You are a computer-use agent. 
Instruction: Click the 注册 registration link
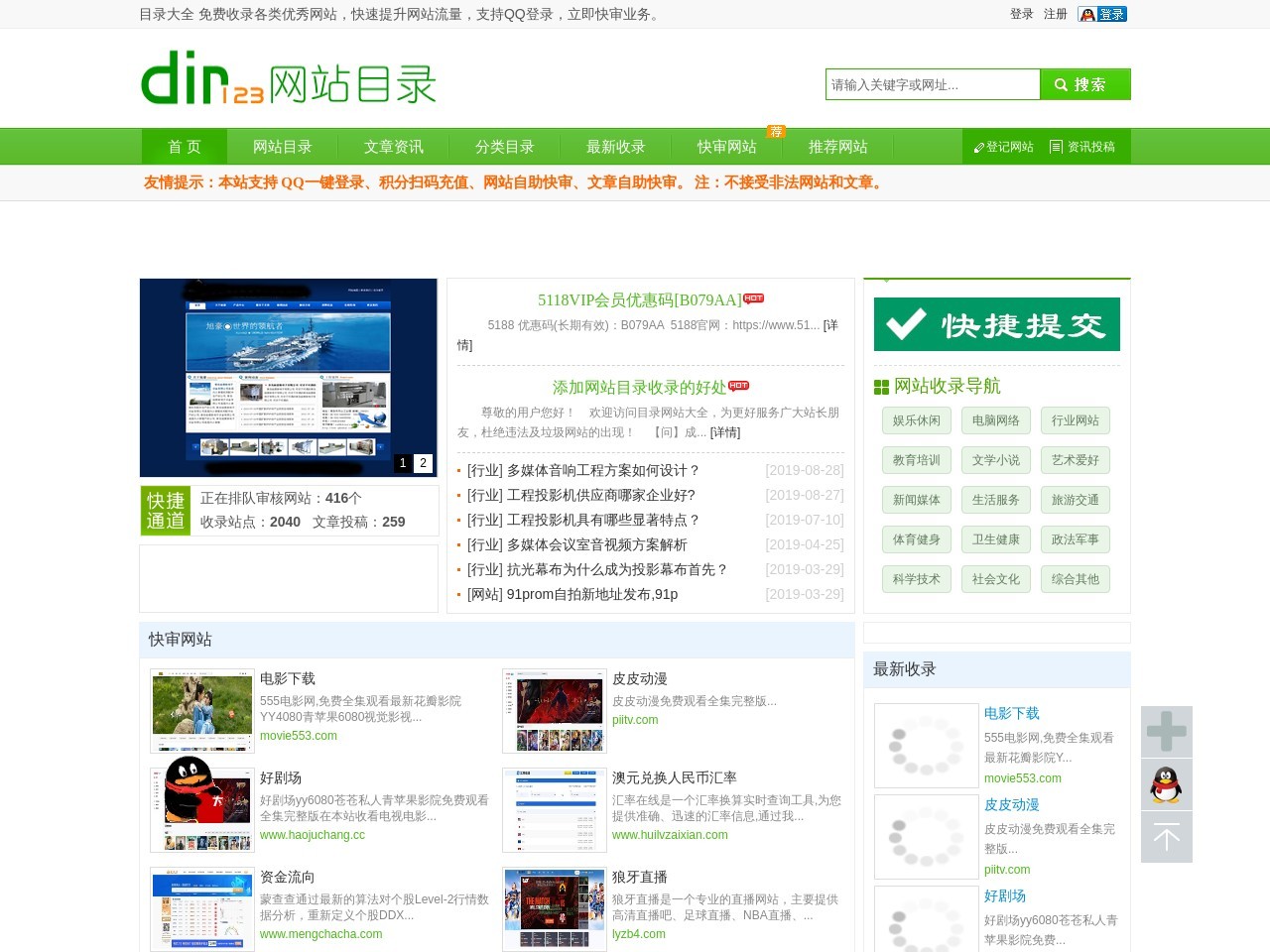pyautogui.click(x=1055, y=14)
